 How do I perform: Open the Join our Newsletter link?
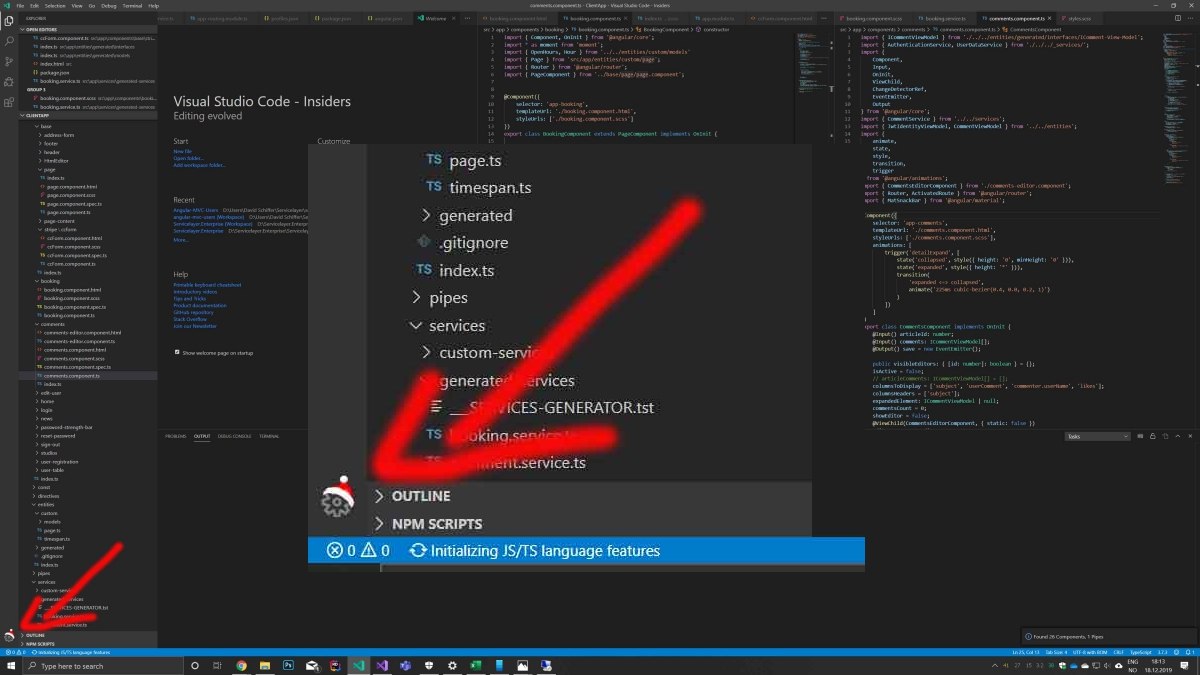coord(195,326)
